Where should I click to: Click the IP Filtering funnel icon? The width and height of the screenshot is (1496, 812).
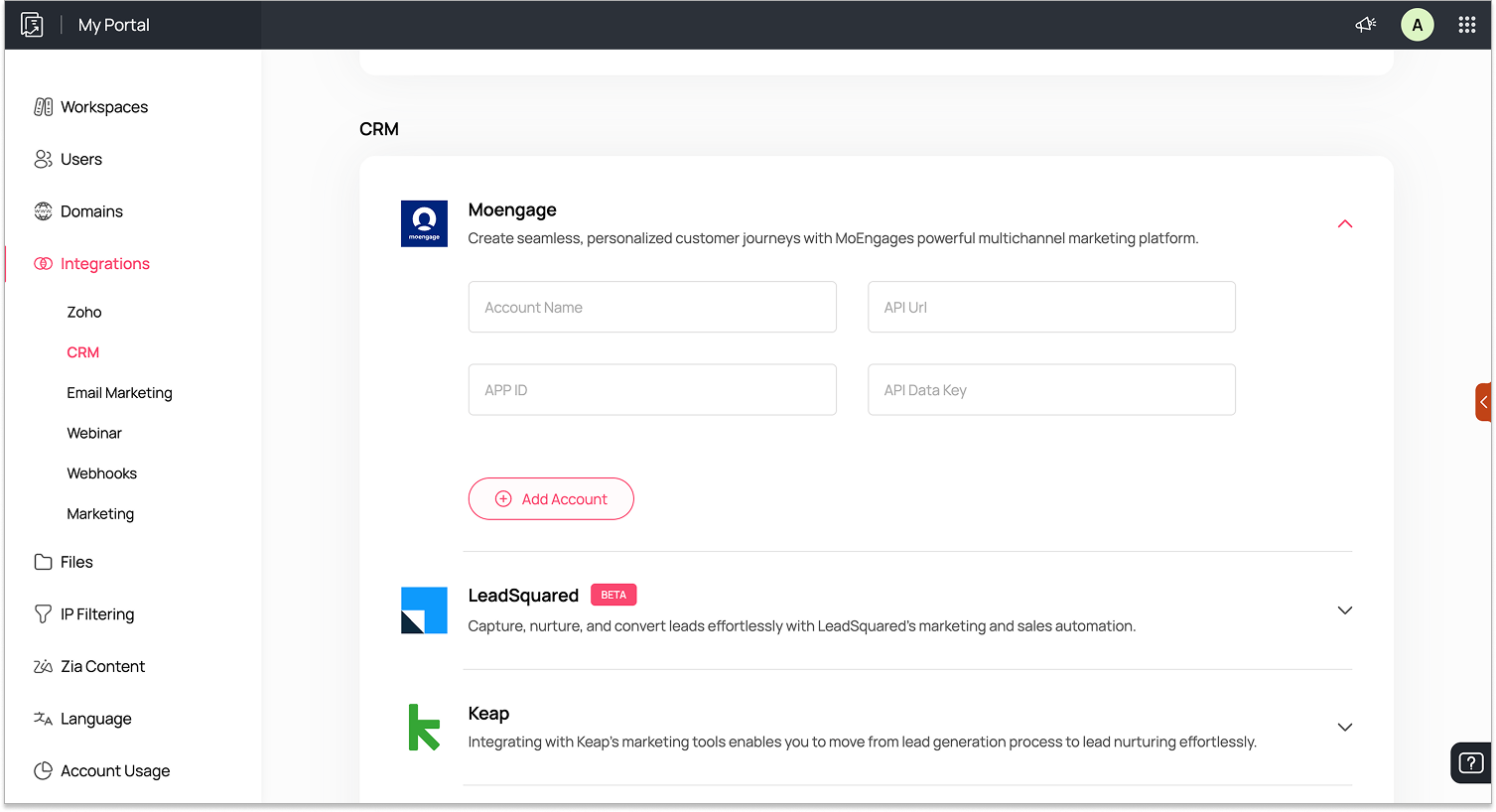coord(44,614)
